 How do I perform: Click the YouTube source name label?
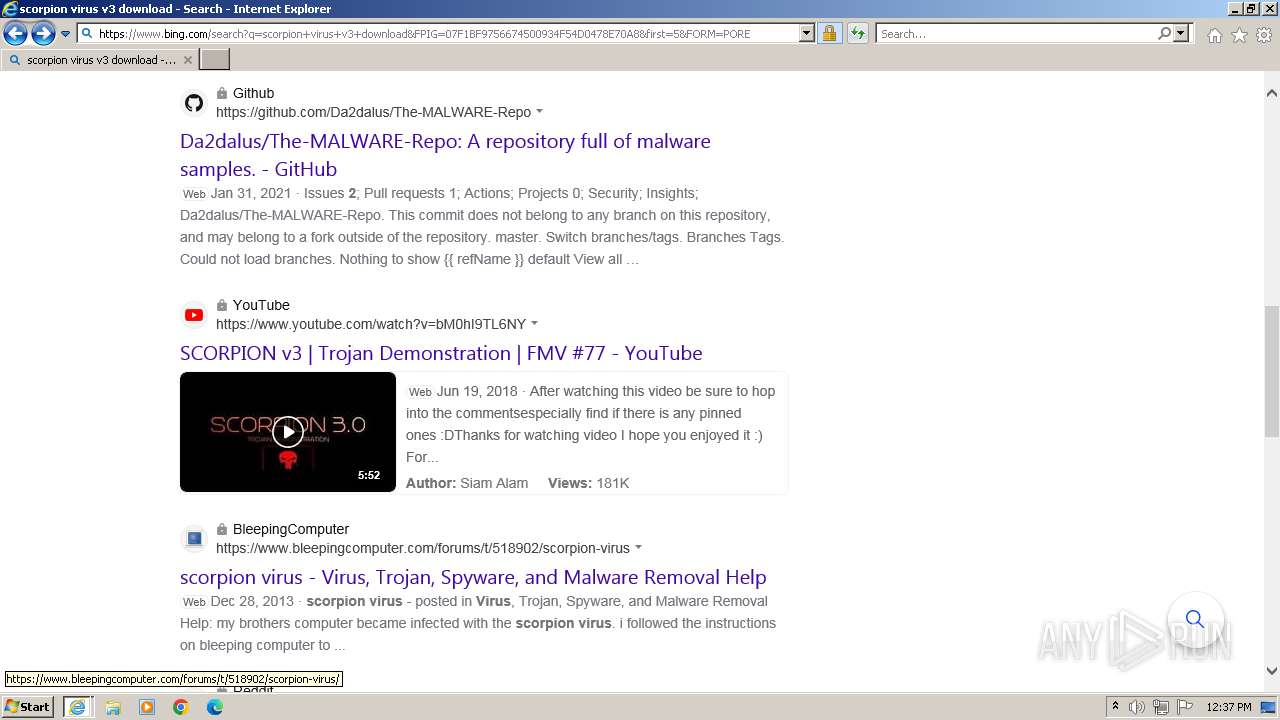pos(261,305)
